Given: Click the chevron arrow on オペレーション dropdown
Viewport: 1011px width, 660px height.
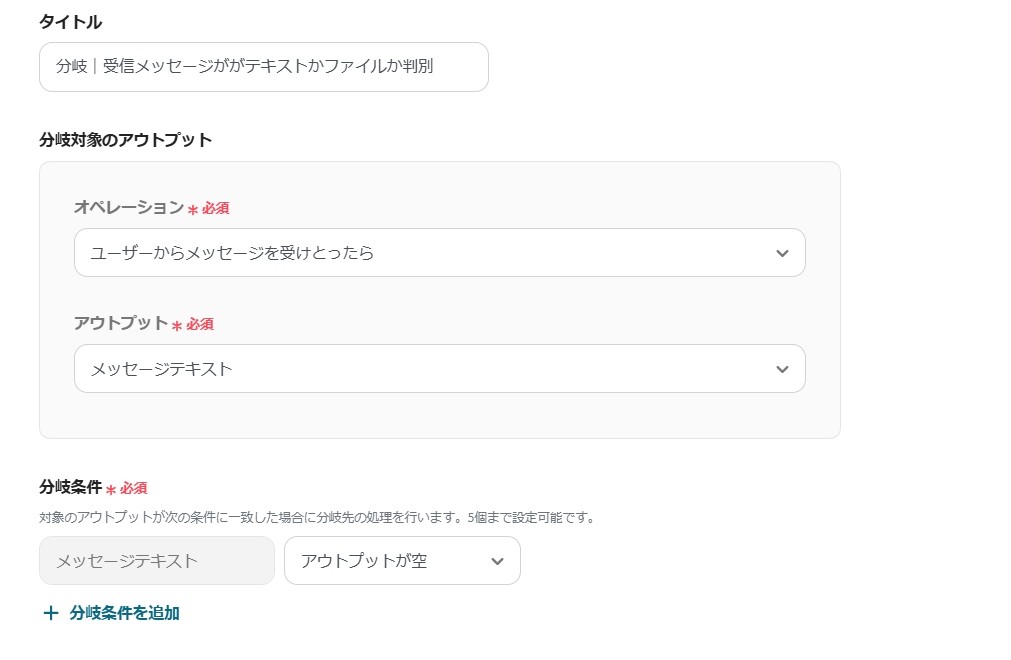Looking at the screenshot, I should click(782, 253).
